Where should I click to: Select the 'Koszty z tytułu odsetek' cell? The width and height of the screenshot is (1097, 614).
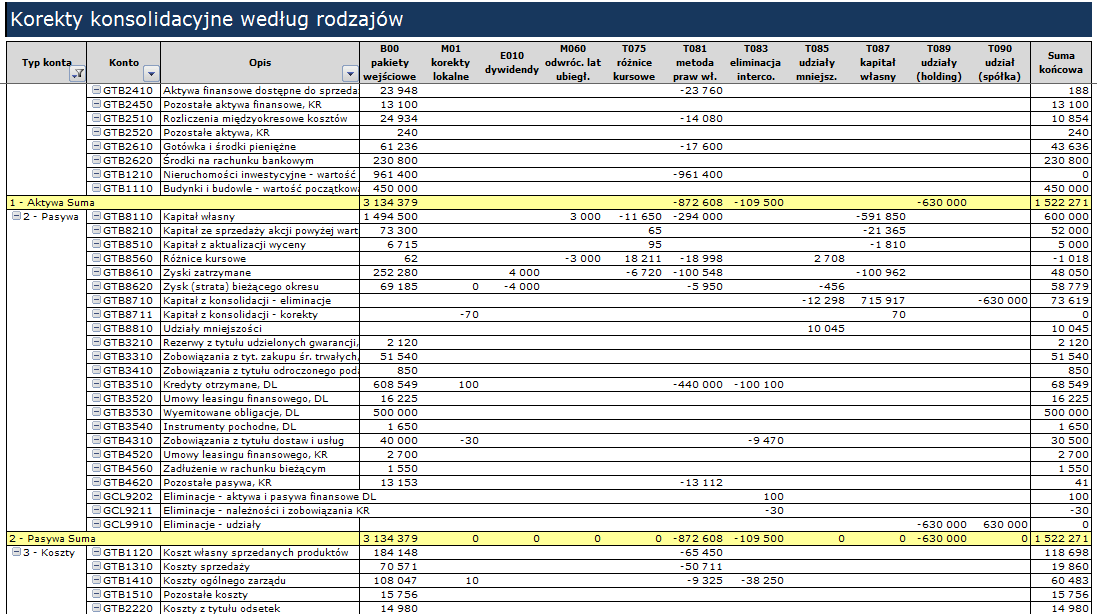pos(260,608)
